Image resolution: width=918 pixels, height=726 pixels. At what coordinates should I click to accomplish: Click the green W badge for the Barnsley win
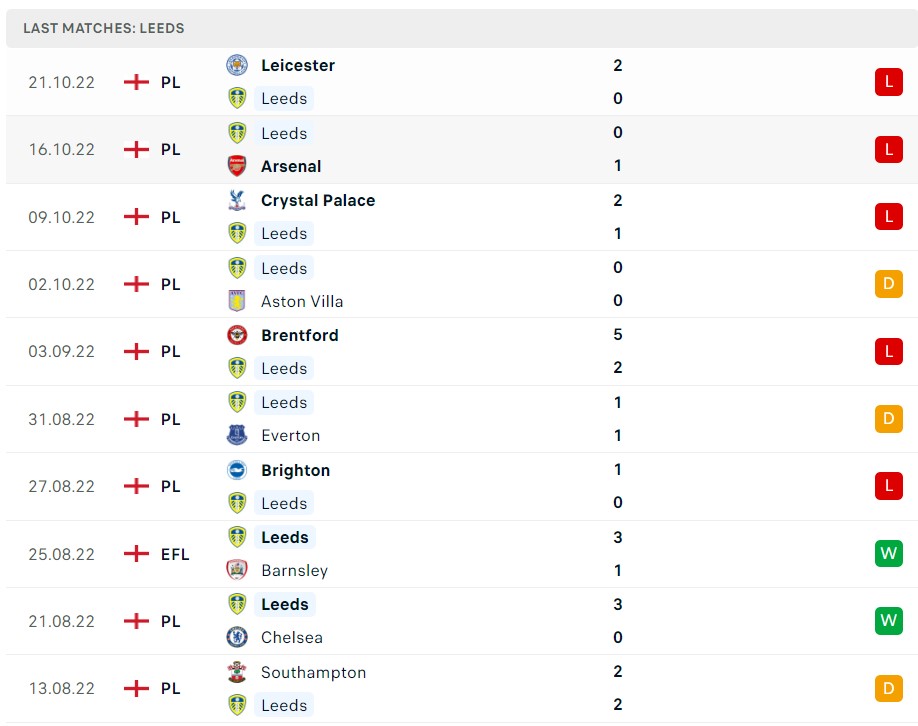click(x=888, y=553)
